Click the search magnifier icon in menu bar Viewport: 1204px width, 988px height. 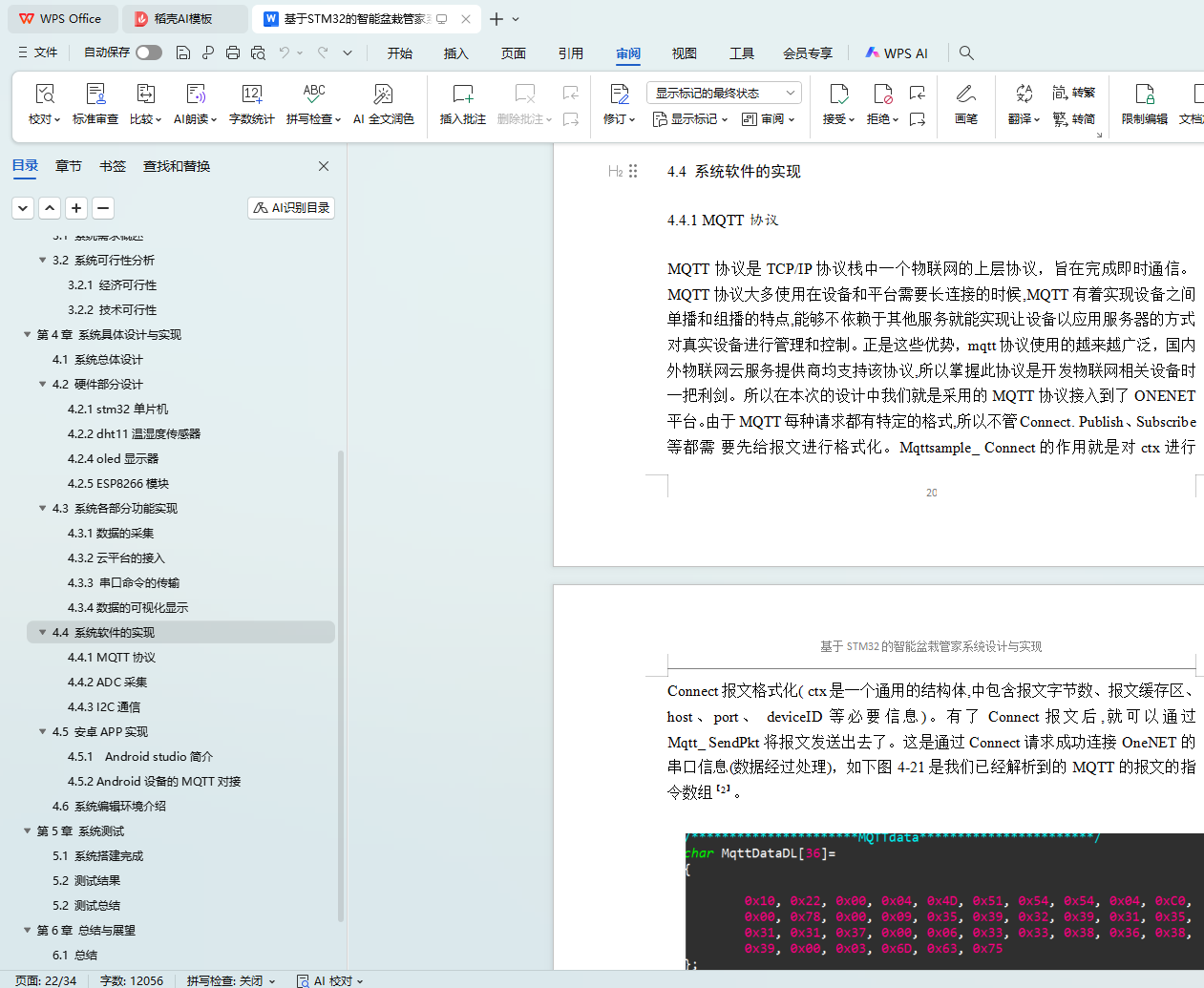[966, 53]
